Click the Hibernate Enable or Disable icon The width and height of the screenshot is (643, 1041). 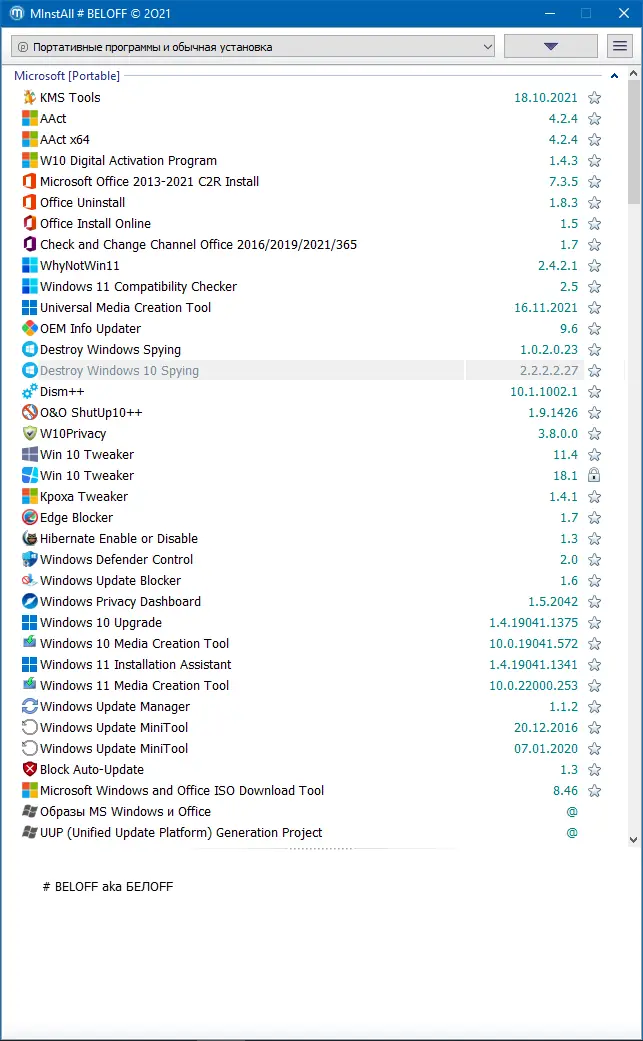point(29,538)
